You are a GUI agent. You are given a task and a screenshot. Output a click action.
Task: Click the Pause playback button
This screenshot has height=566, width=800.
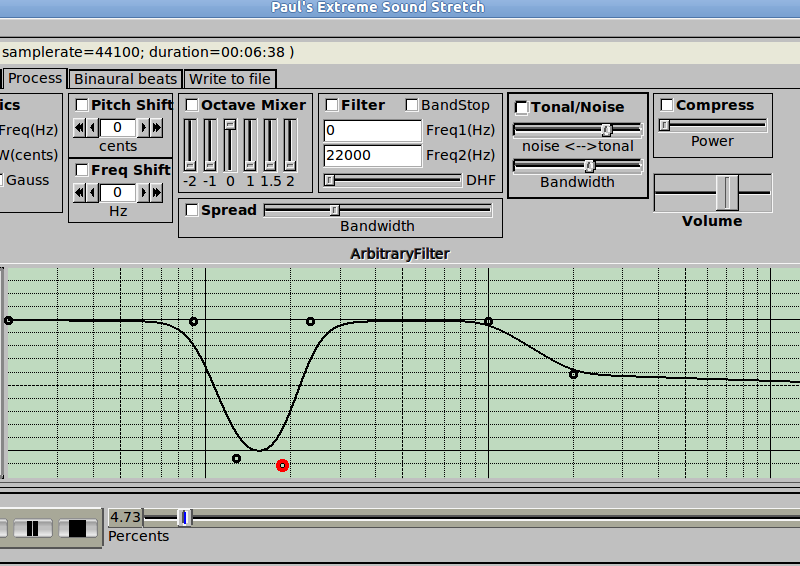[32, 528]
